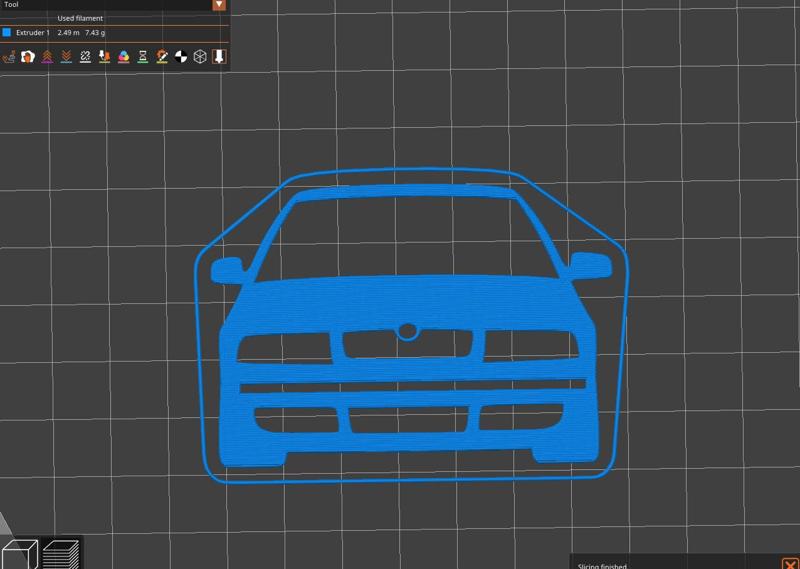The image size is (800, 569).
Task: Toggle Pause prints hourglass icon
Action: pos(143,57)
